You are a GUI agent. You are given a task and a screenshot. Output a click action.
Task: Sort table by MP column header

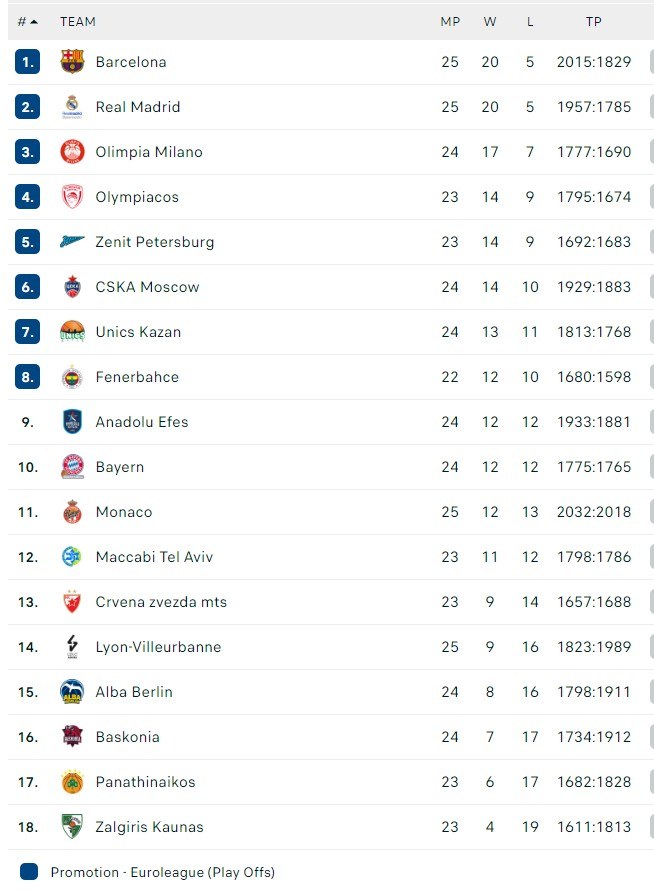pyautogui.click(x=450, y=21)
